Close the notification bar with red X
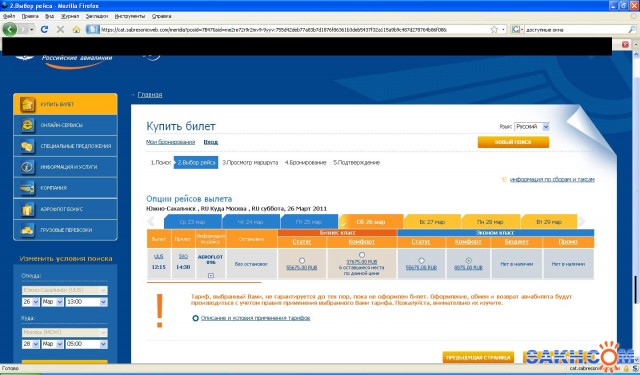Viewport: 640px width, 375px height. coord(625,44)
